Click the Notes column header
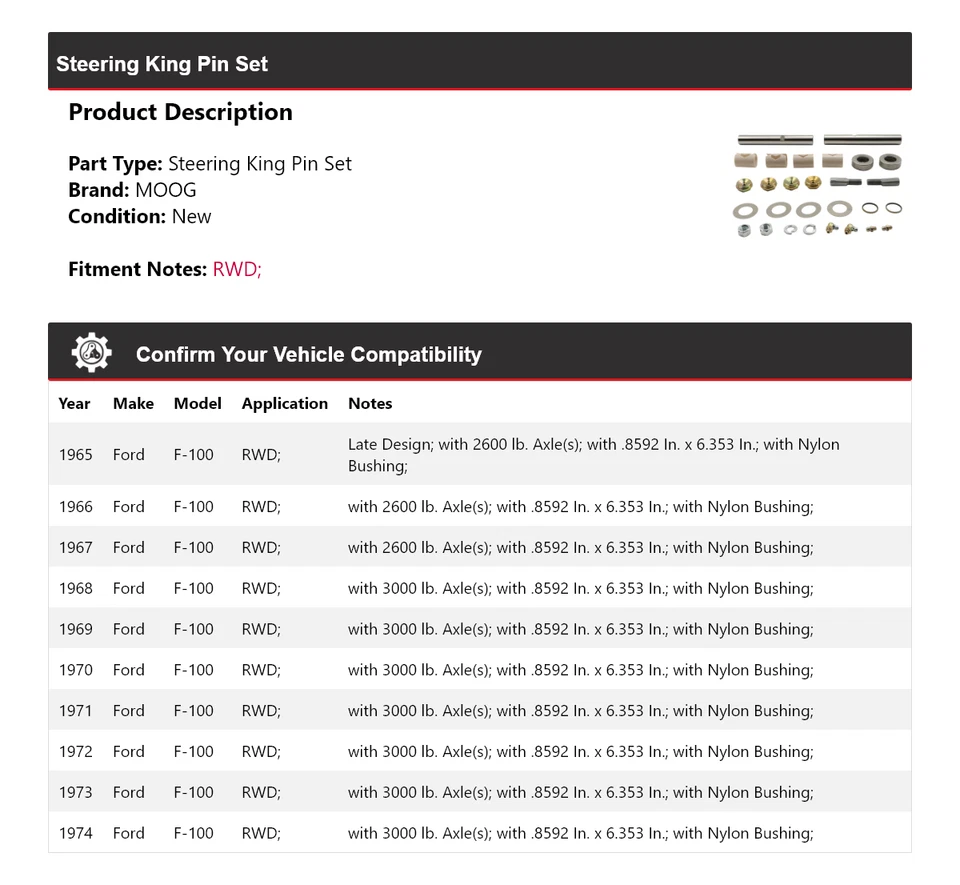960x885 pixels. 370,404
